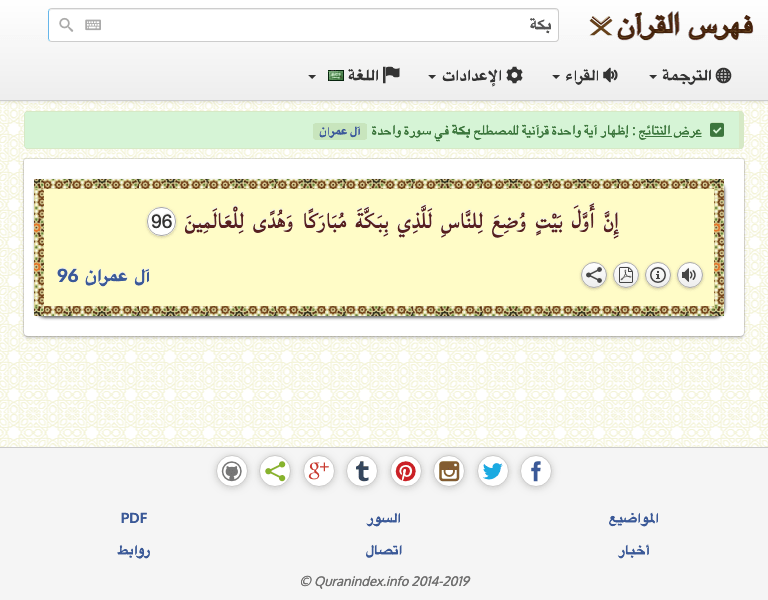Open the الإعدادات settings dropdown
768x600 pixels.
(475, 75)
